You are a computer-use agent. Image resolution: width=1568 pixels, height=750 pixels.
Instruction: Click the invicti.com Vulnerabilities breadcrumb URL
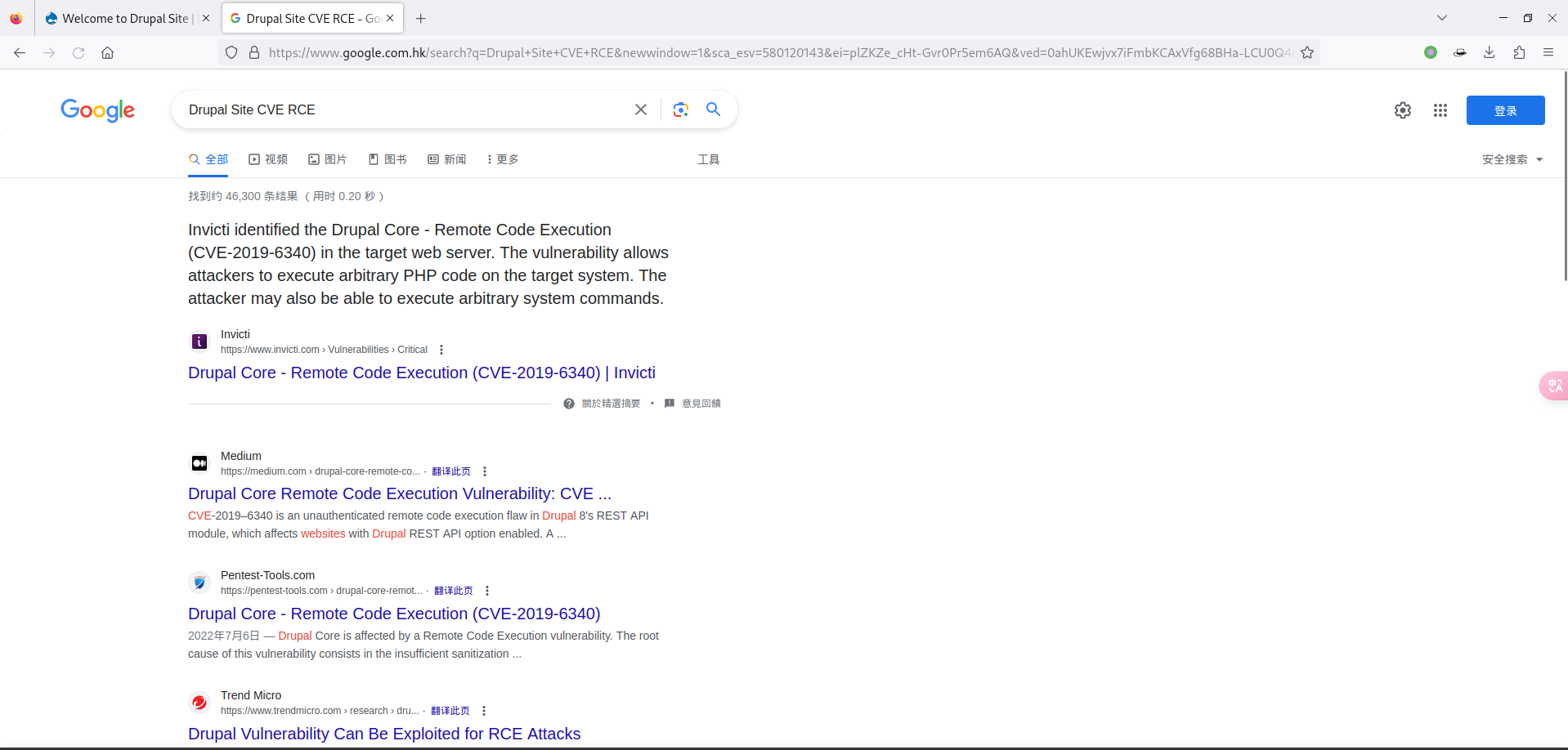[324, 350]
